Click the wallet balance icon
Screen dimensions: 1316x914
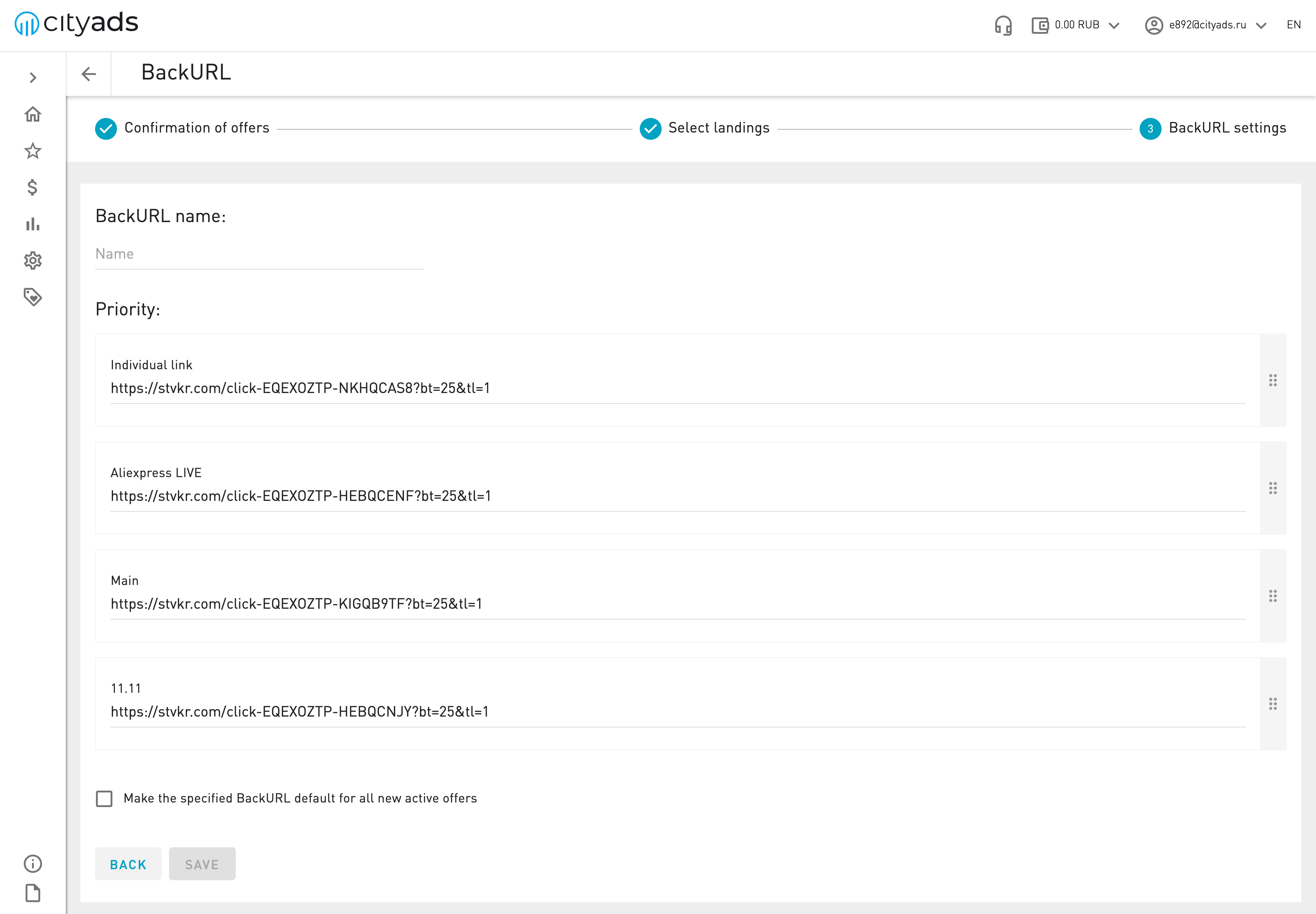coord(1039,25)
